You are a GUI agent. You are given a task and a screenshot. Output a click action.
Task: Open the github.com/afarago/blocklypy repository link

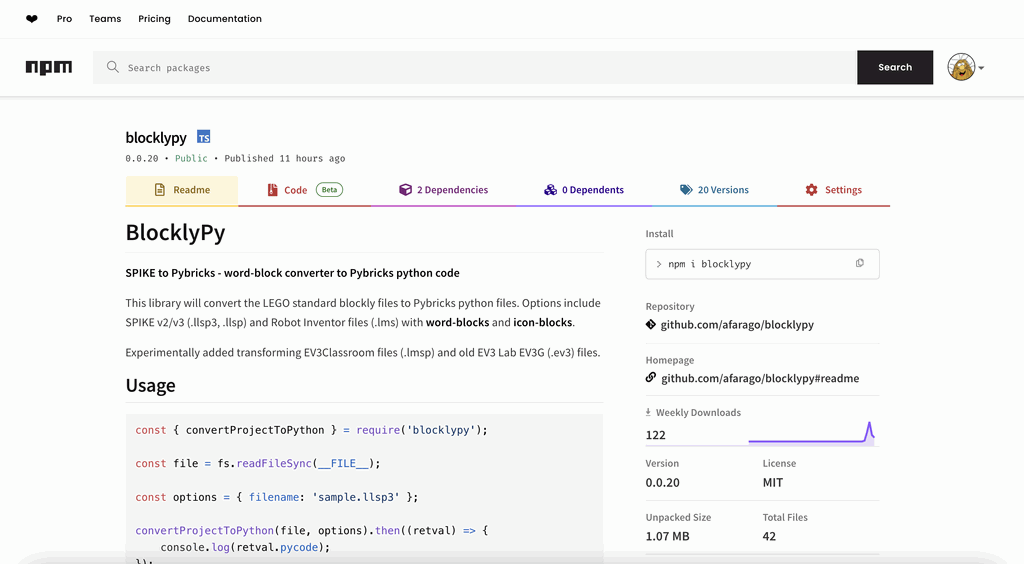pyautogui.click(x=737, y=325)
